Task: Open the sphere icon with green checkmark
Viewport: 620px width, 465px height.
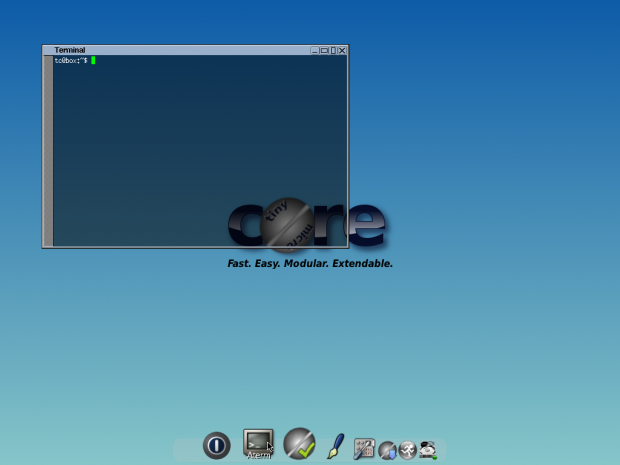Action: 299,443
